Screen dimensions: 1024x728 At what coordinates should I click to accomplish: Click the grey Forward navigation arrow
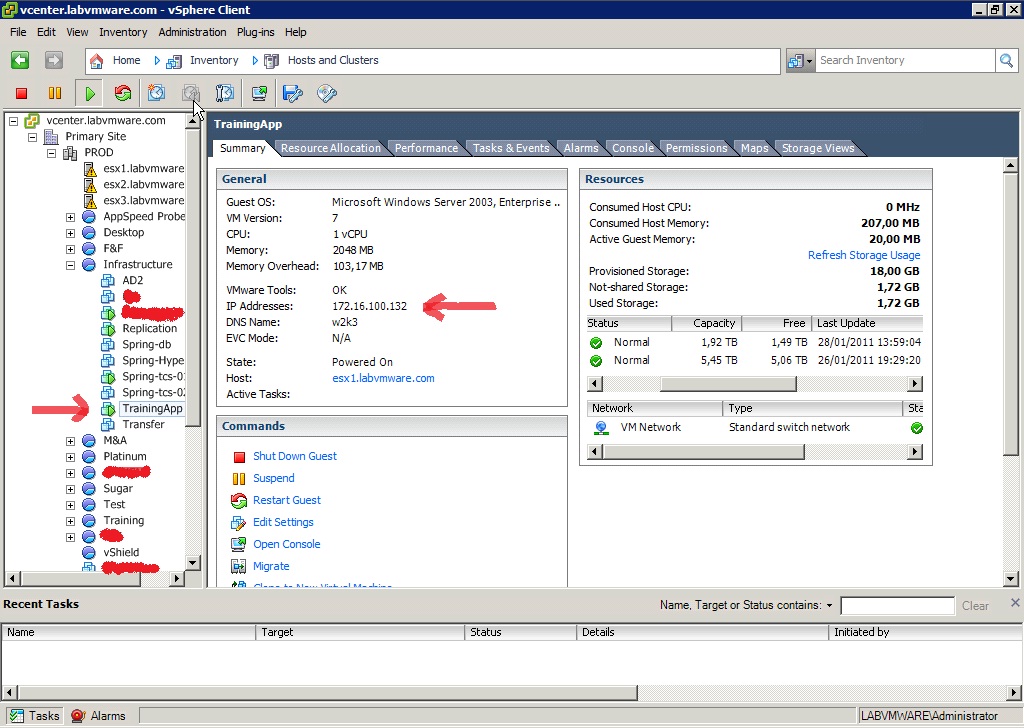pos(54,61)
